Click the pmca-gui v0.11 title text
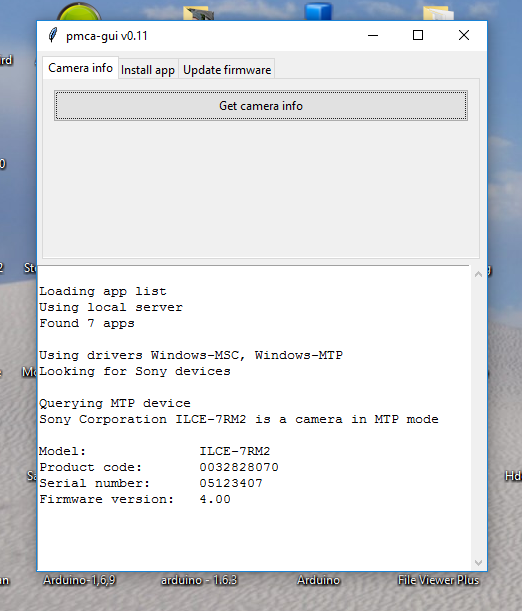The image size is (522, 611). (107, 36)
